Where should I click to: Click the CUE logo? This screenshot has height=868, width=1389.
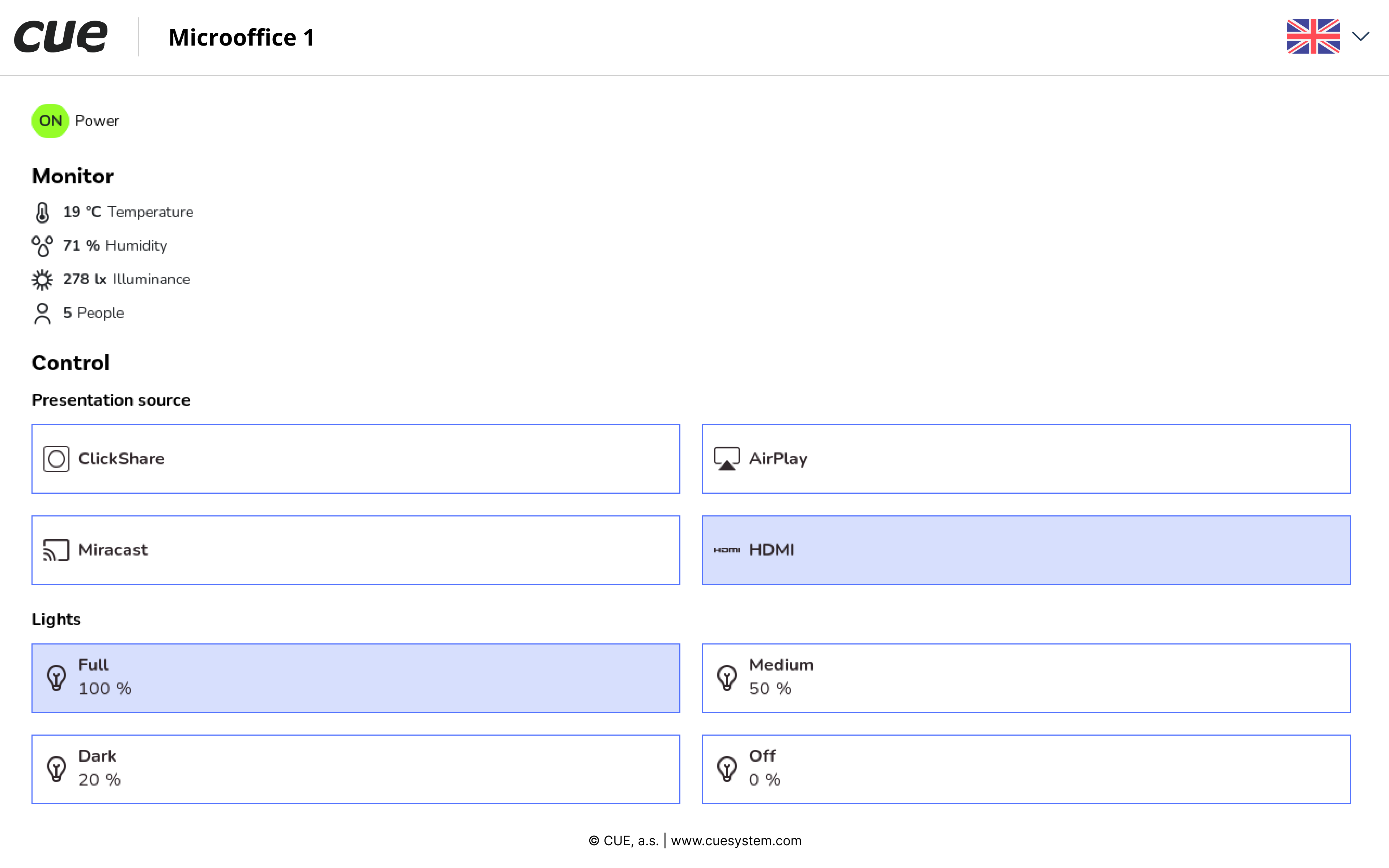point(61,37)
